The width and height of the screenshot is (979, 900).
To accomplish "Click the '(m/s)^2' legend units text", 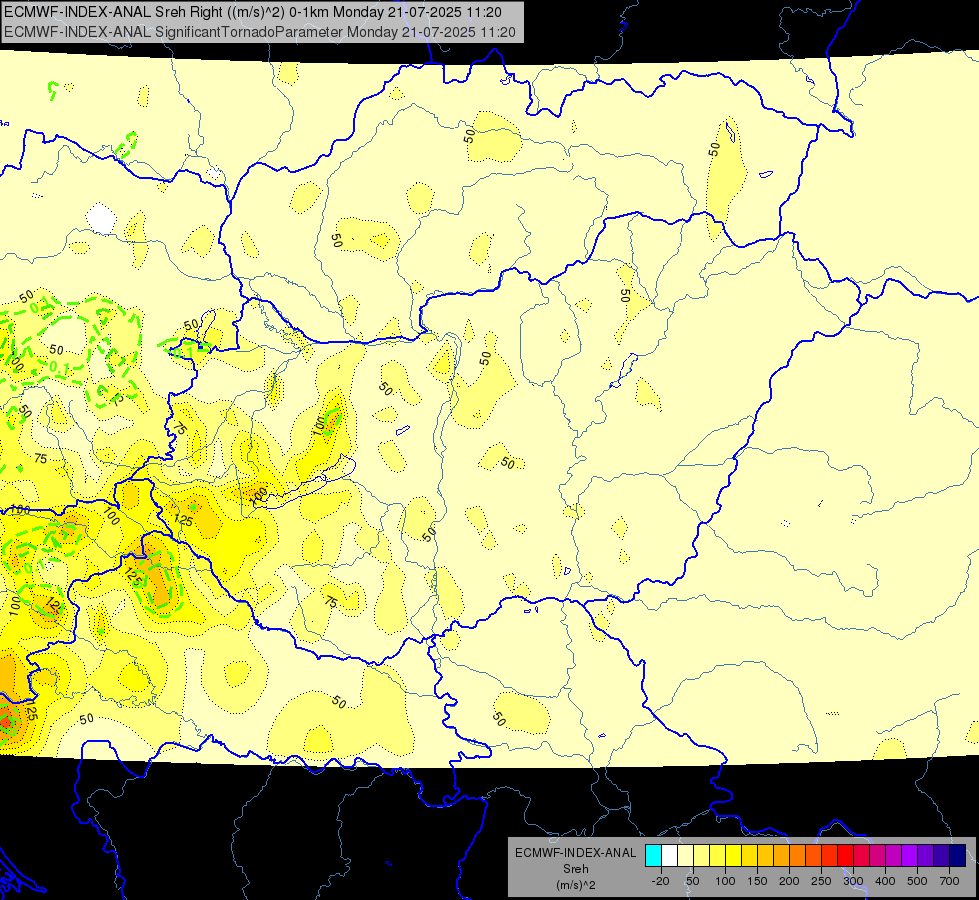I will 576,885.
